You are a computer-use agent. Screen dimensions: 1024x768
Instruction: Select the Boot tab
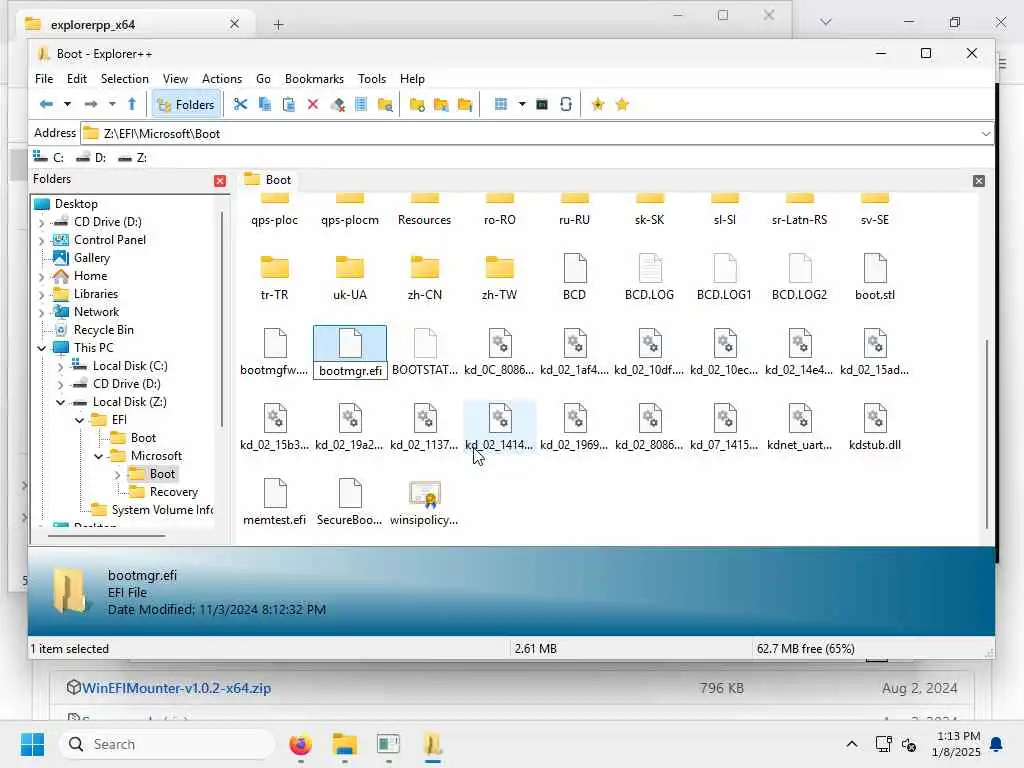coord(268,180)
